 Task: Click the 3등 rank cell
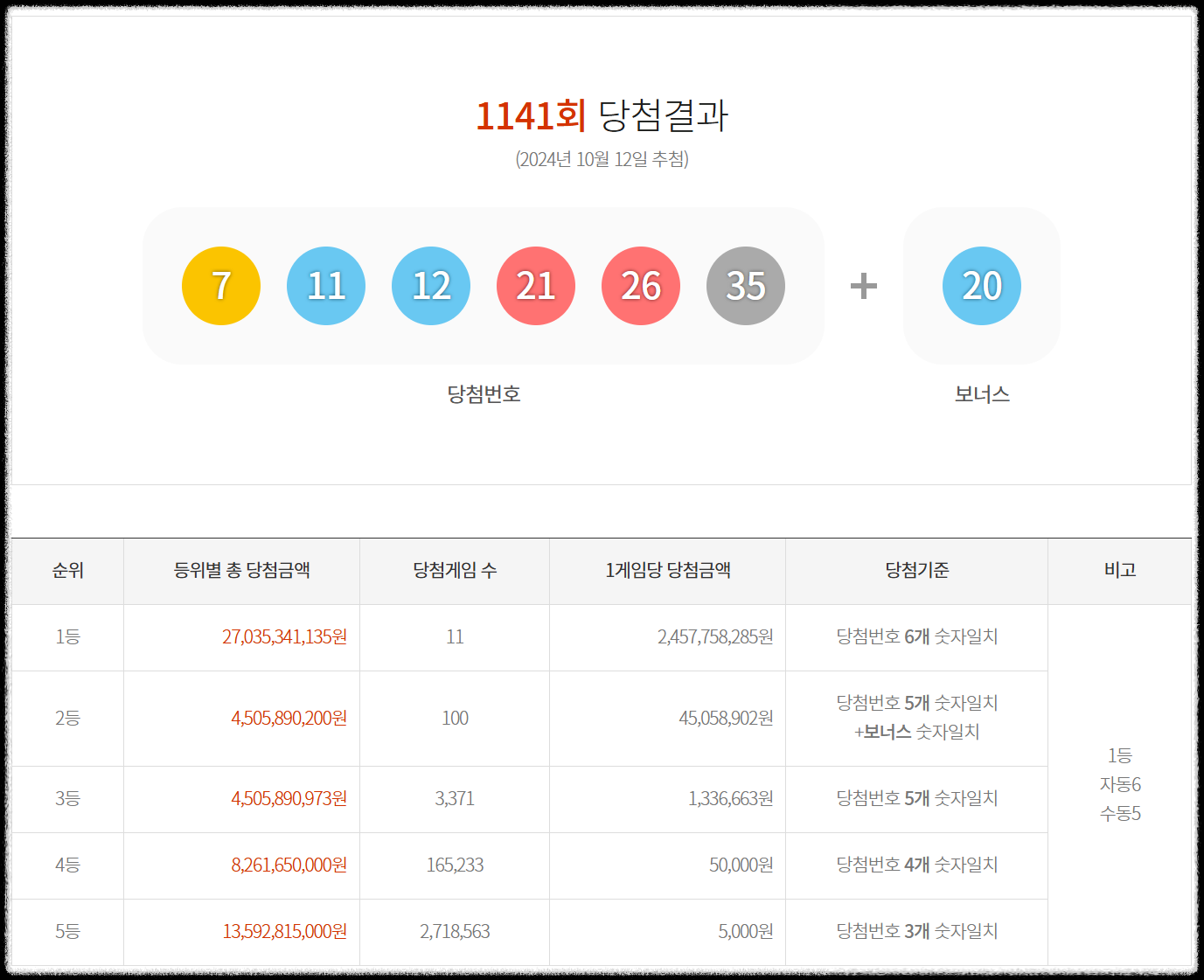tap(67, 799)
